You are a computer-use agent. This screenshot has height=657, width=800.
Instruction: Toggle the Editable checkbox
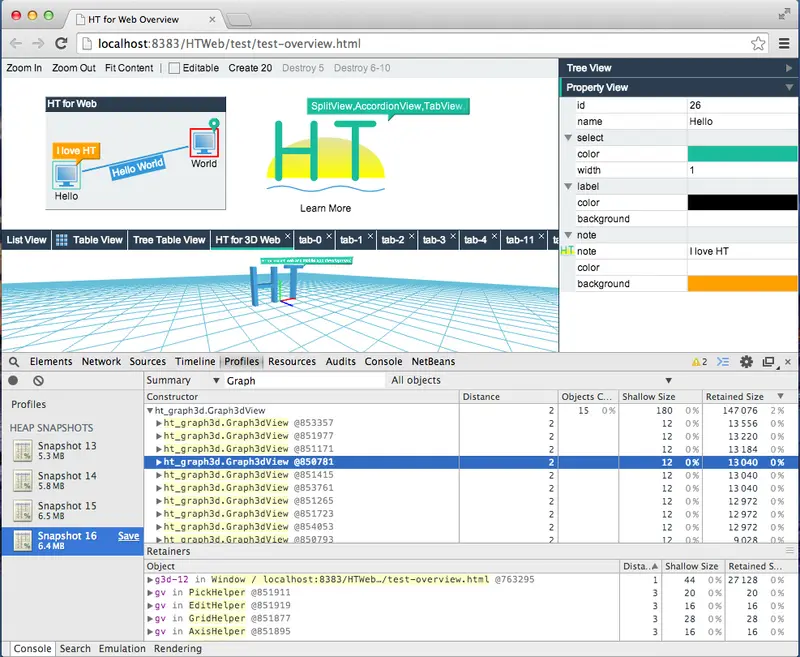(174, 68)
